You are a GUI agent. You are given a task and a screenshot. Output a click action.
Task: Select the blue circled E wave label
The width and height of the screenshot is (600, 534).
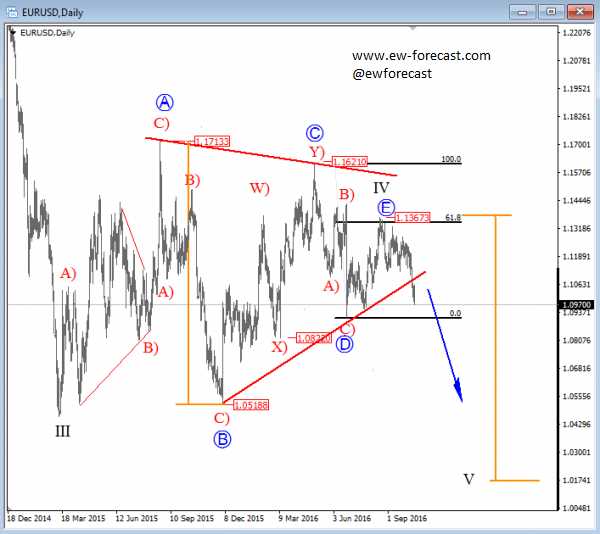point(386,207)
